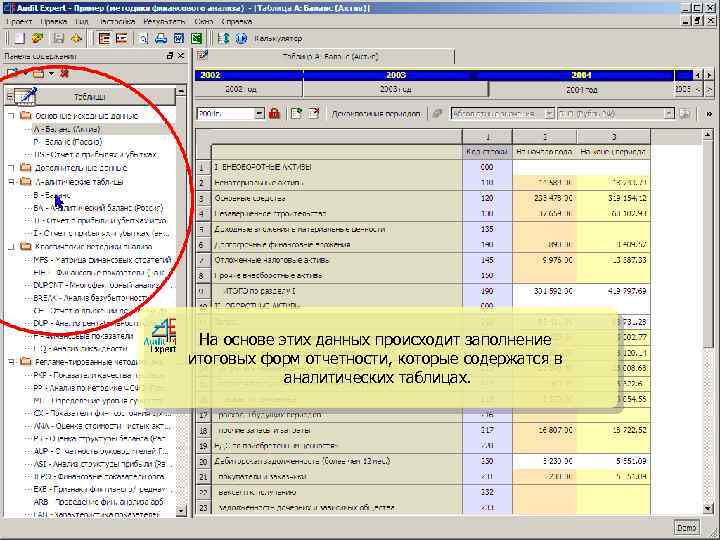The image size is (720, 540).
Task: Move data table scrollbar down with arrow
Action: (x=707, y=508)
